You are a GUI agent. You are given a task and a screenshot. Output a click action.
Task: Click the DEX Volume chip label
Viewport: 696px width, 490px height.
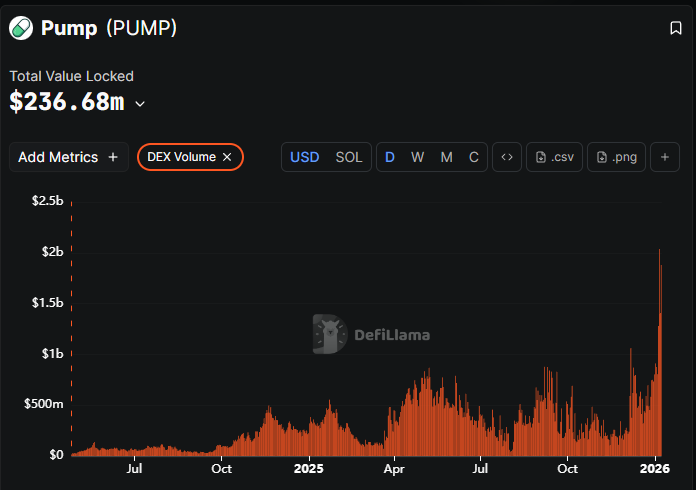pyautogui.click(x=182, y=157)
